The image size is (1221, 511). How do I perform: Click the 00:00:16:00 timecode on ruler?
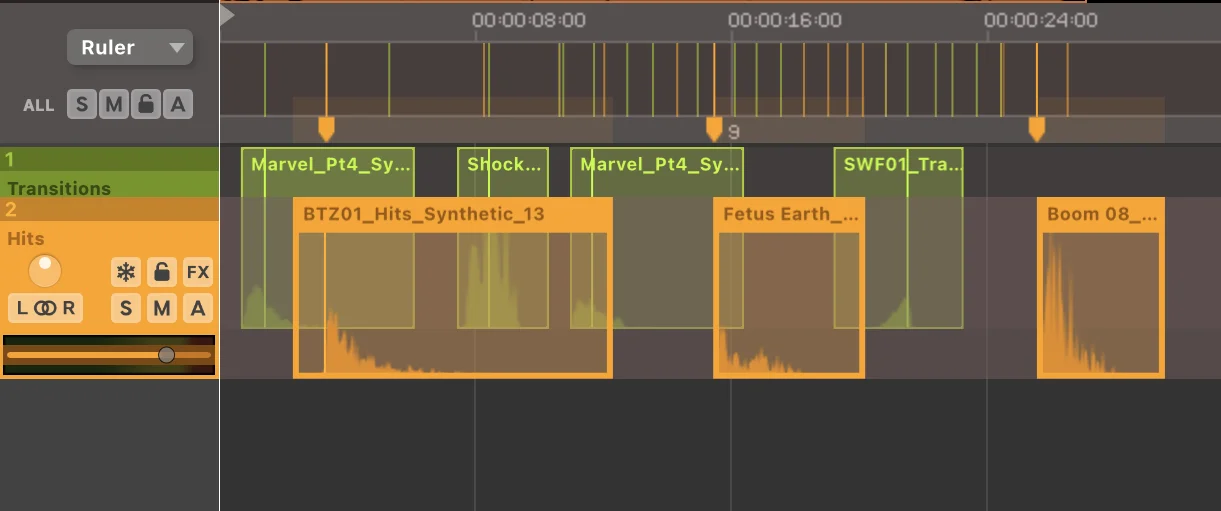pos(785,20)
